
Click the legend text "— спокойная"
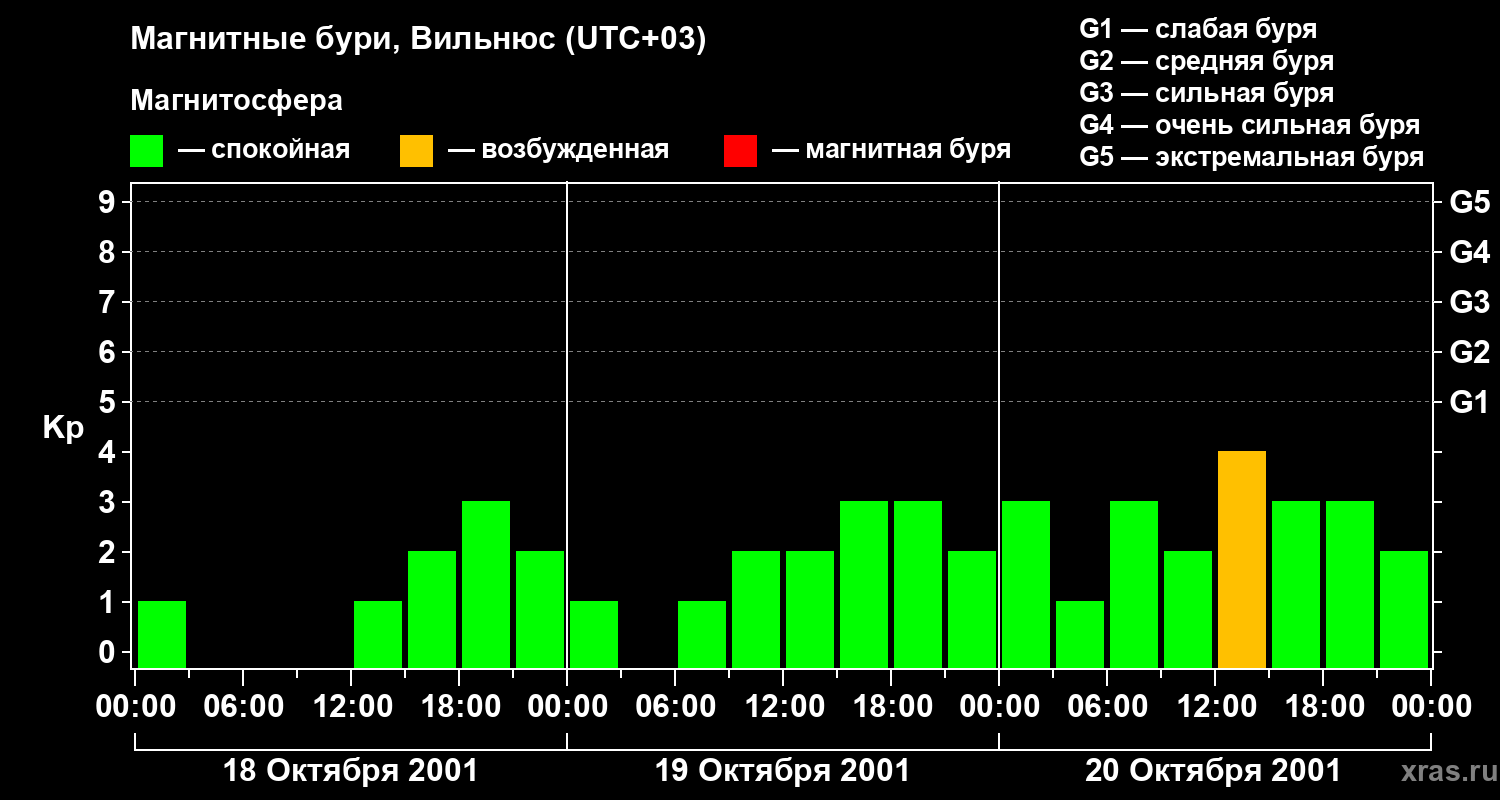click(264, 151)
